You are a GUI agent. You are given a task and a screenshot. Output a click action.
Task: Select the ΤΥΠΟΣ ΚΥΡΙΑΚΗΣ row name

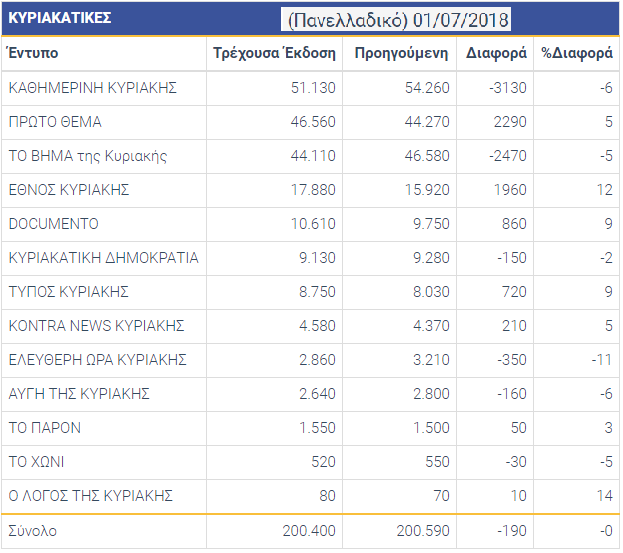(68, 292)
